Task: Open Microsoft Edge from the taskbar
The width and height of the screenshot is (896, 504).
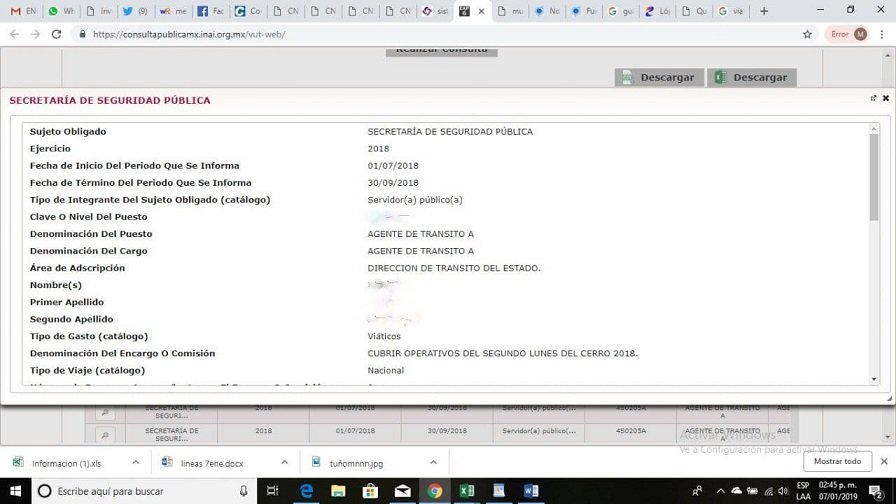Action: [x=306, y=491]
